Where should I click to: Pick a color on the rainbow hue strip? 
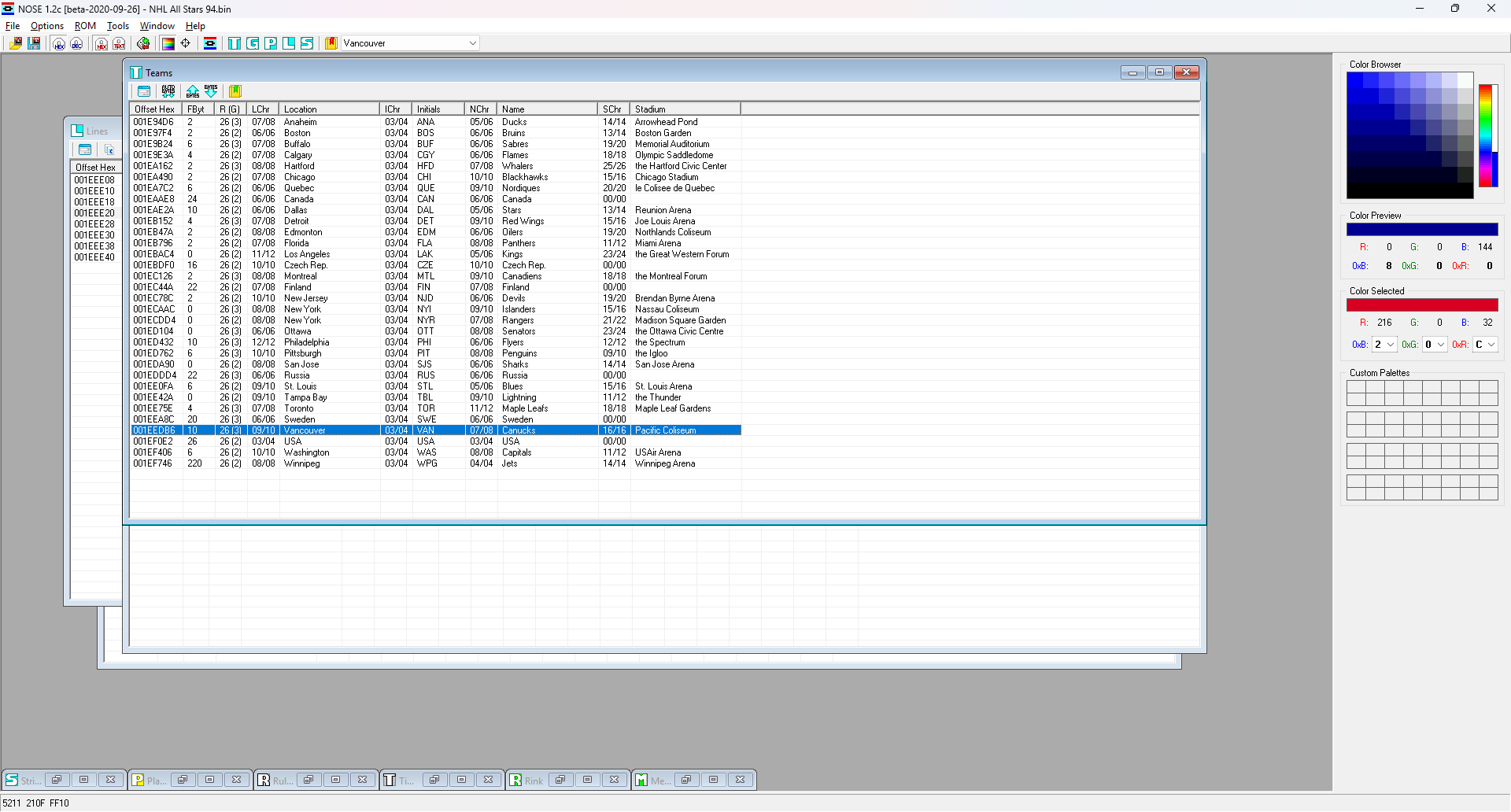pos(1487,135)
